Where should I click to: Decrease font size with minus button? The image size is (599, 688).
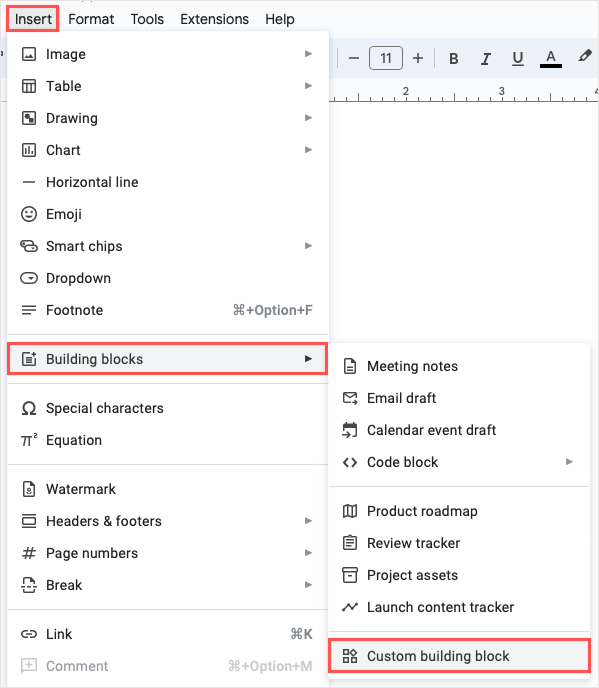pyautogui.click(x=354, y=58)
